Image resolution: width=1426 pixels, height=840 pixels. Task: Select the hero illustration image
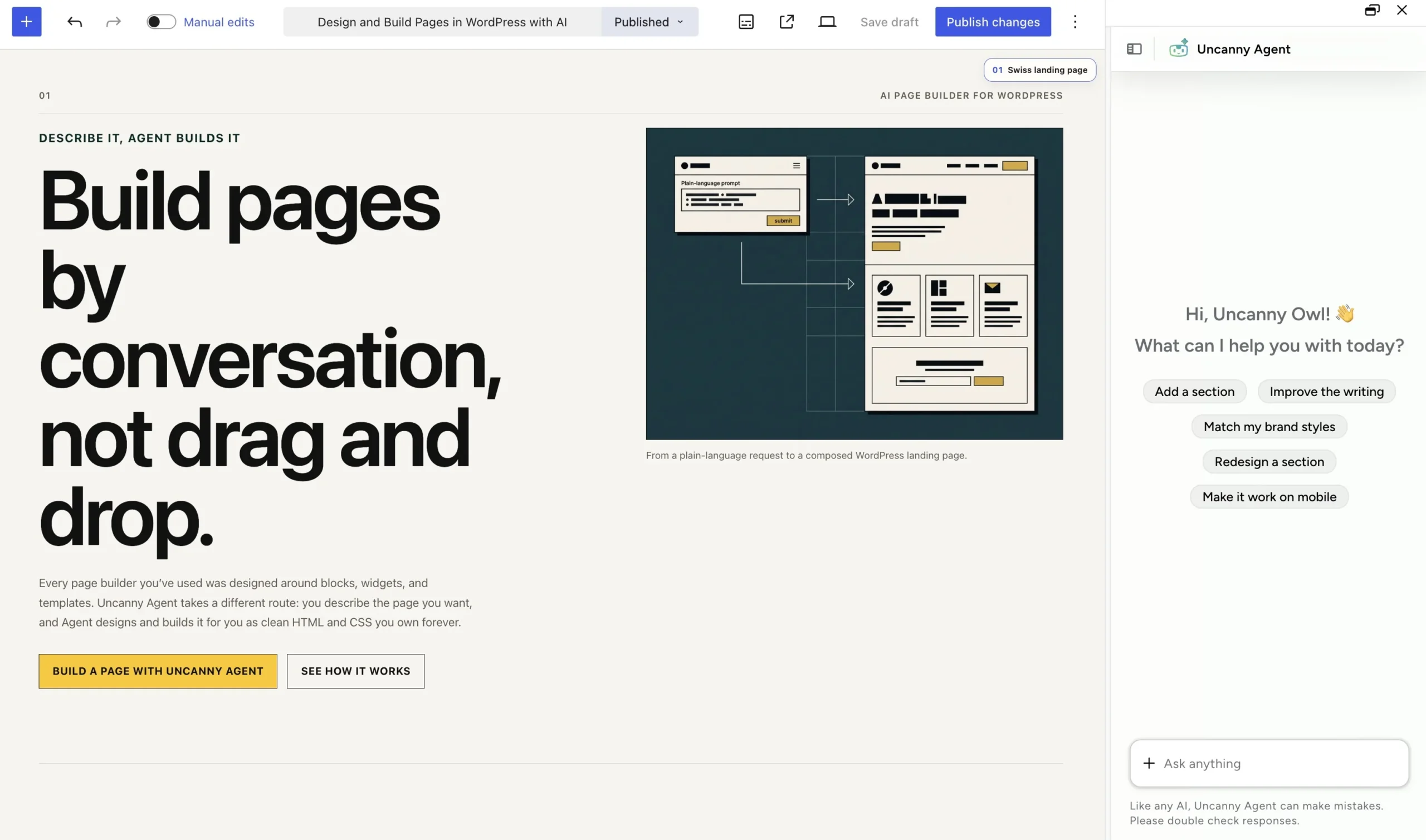(854, 284)
